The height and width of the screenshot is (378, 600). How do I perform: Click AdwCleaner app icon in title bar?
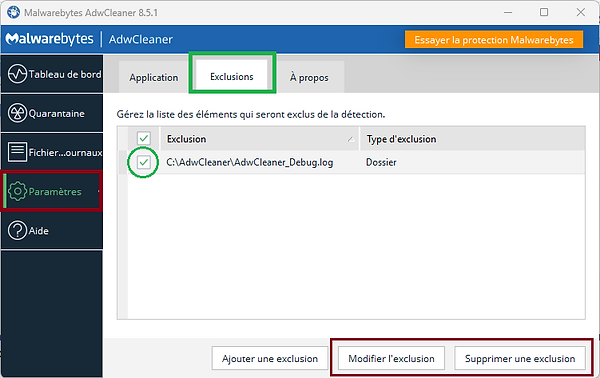(x=13, y=12)
